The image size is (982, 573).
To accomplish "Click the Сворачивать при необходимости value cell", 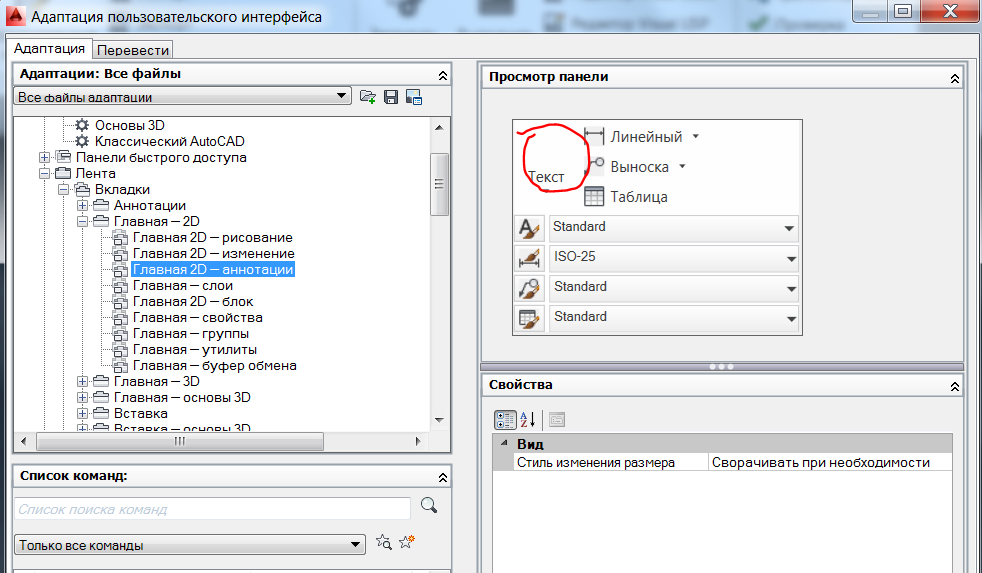I will point(830,462).
